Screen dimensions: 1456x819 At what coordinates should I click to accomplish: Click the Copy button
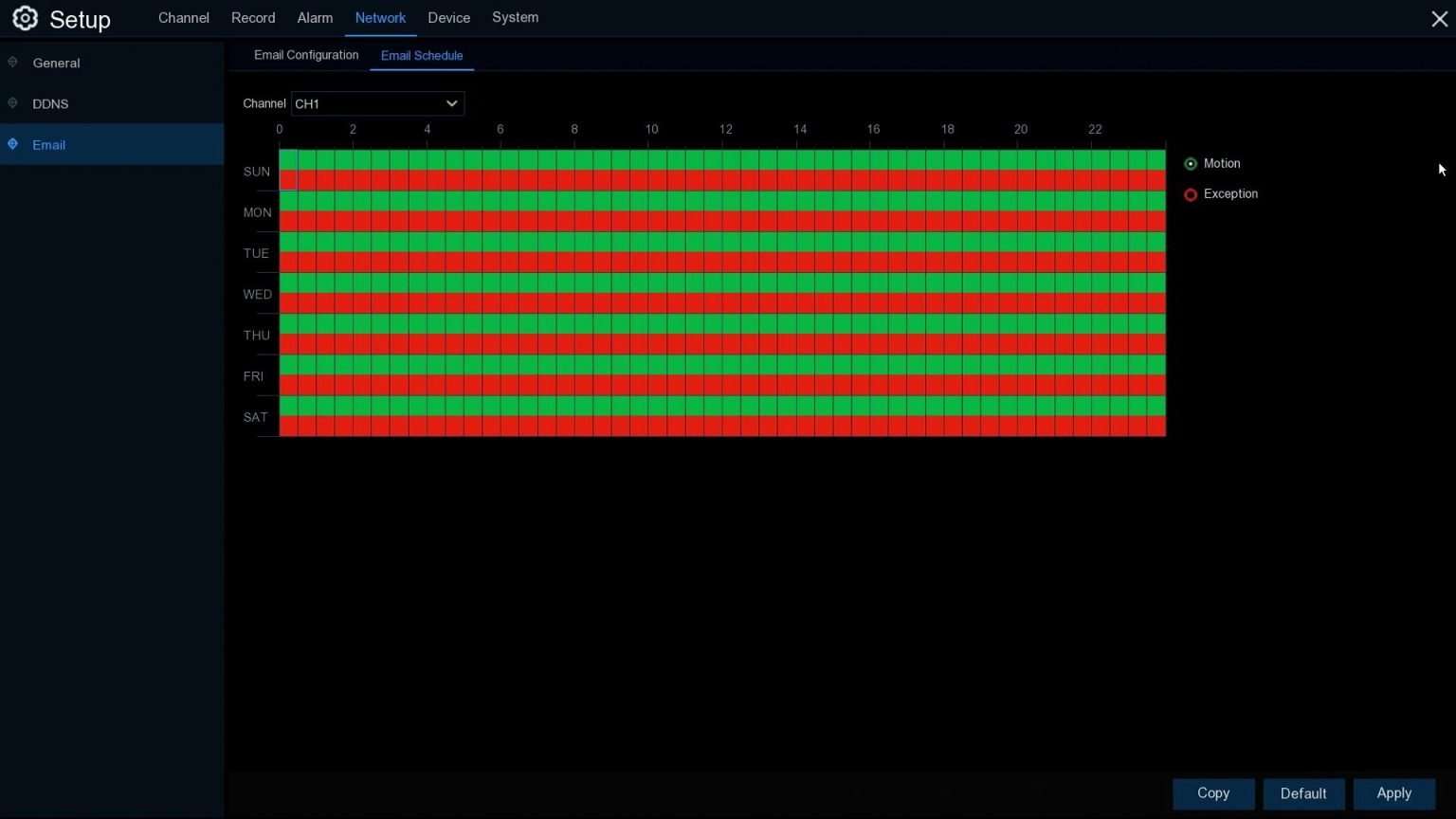pyautogui.click(x=1213, y=793)
